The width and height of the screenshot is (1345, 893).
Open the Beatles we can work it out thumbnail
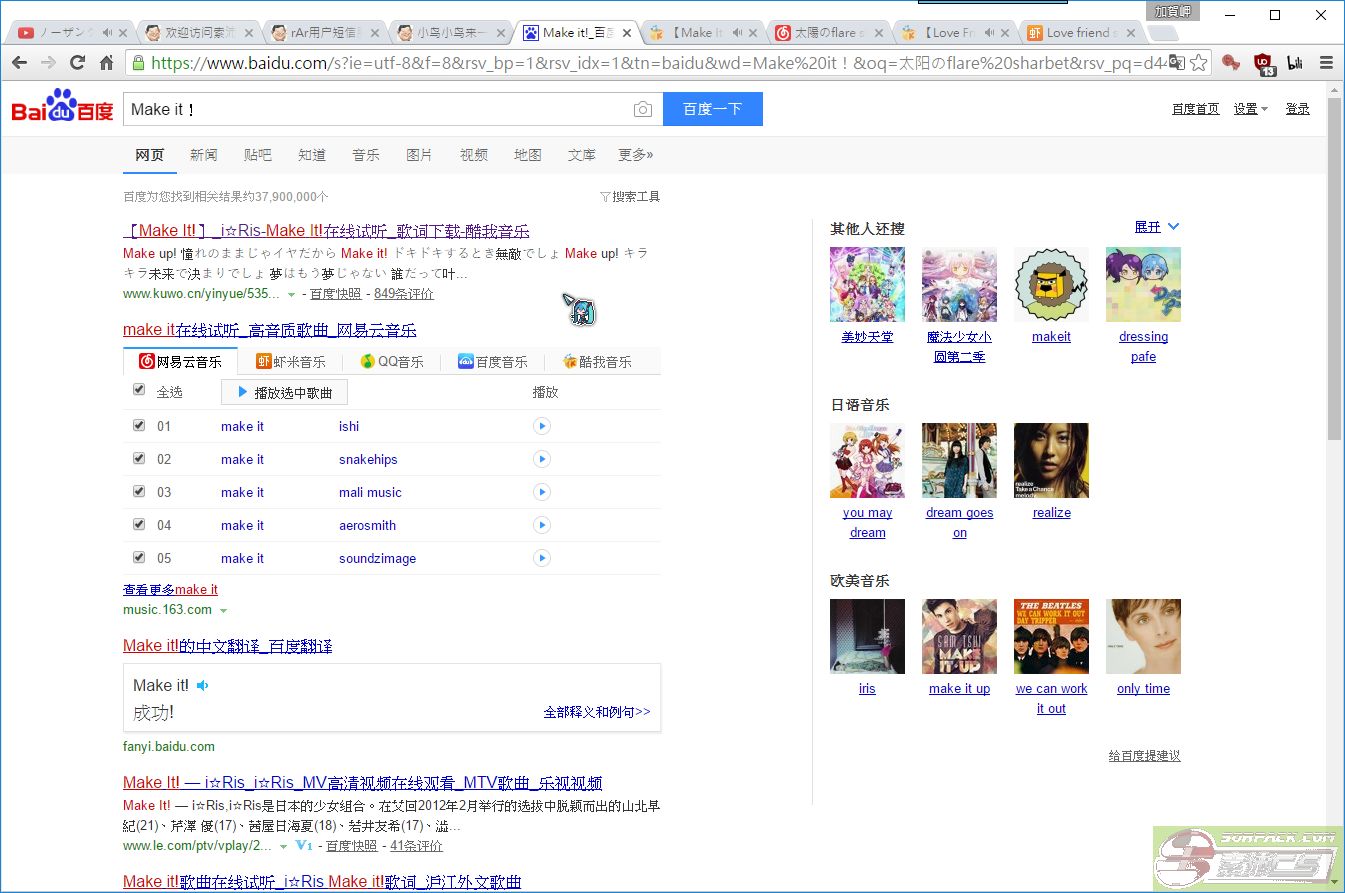pos(1051,636)
